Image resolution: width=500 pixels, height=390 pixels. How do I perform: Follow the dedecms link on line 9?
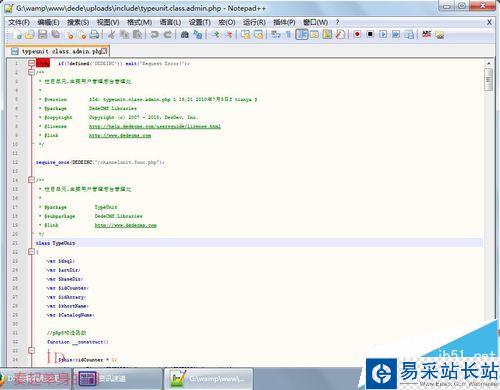[x=120, y=135]
